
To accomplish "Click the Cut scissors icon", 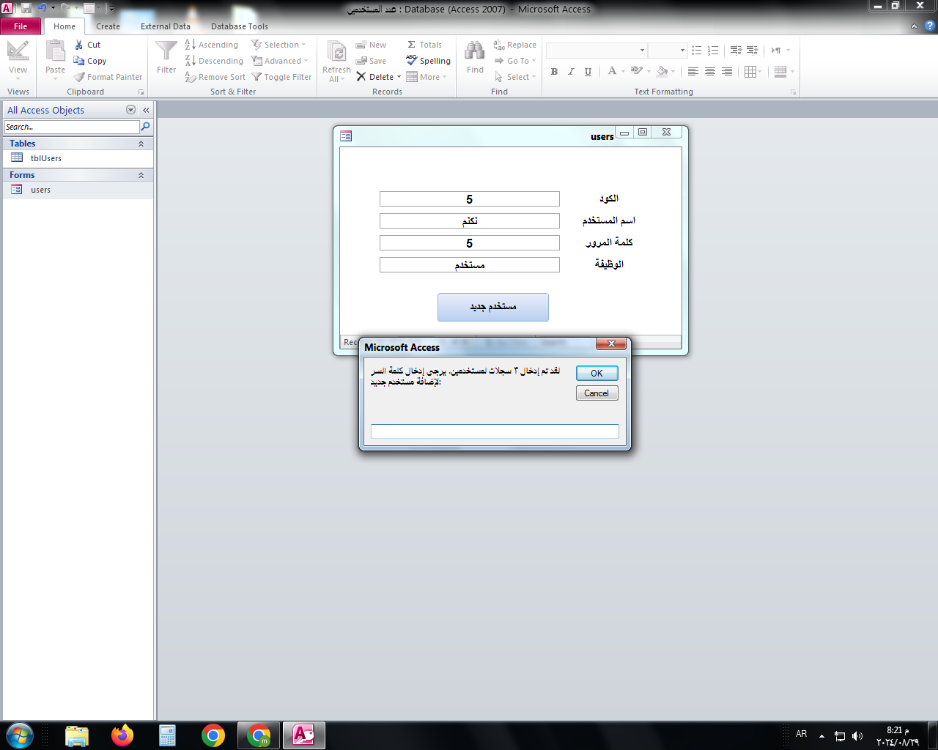I will tap(78, 45).
